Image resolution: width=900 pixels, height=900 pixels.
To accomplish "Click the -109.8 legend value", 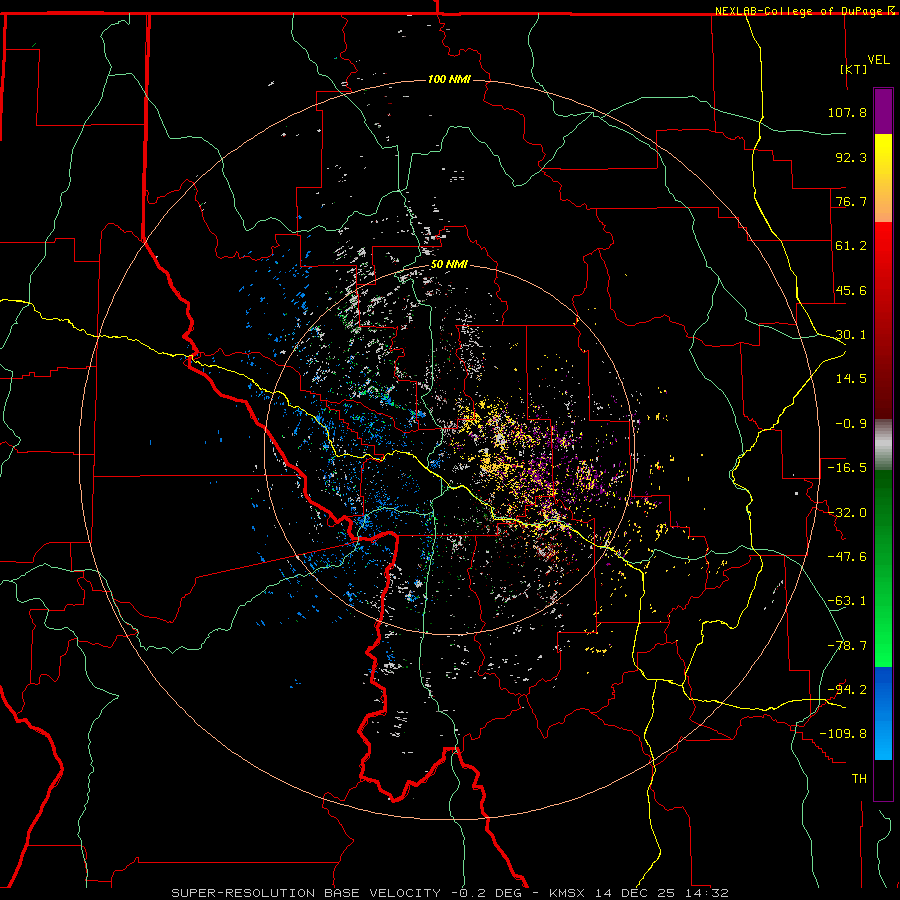I will click(x=843, y=734).
